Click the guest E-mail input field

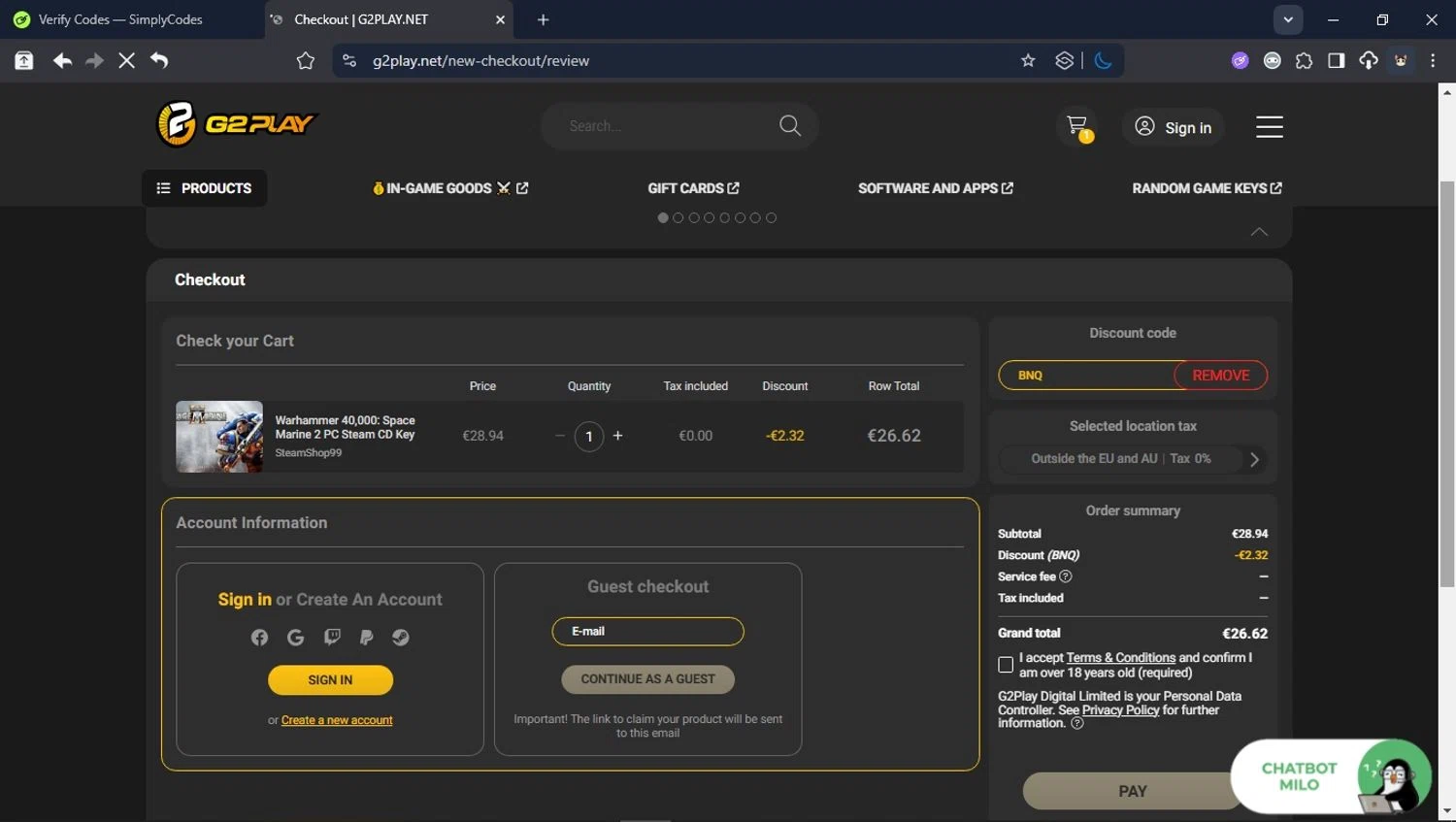coord(647,632)
